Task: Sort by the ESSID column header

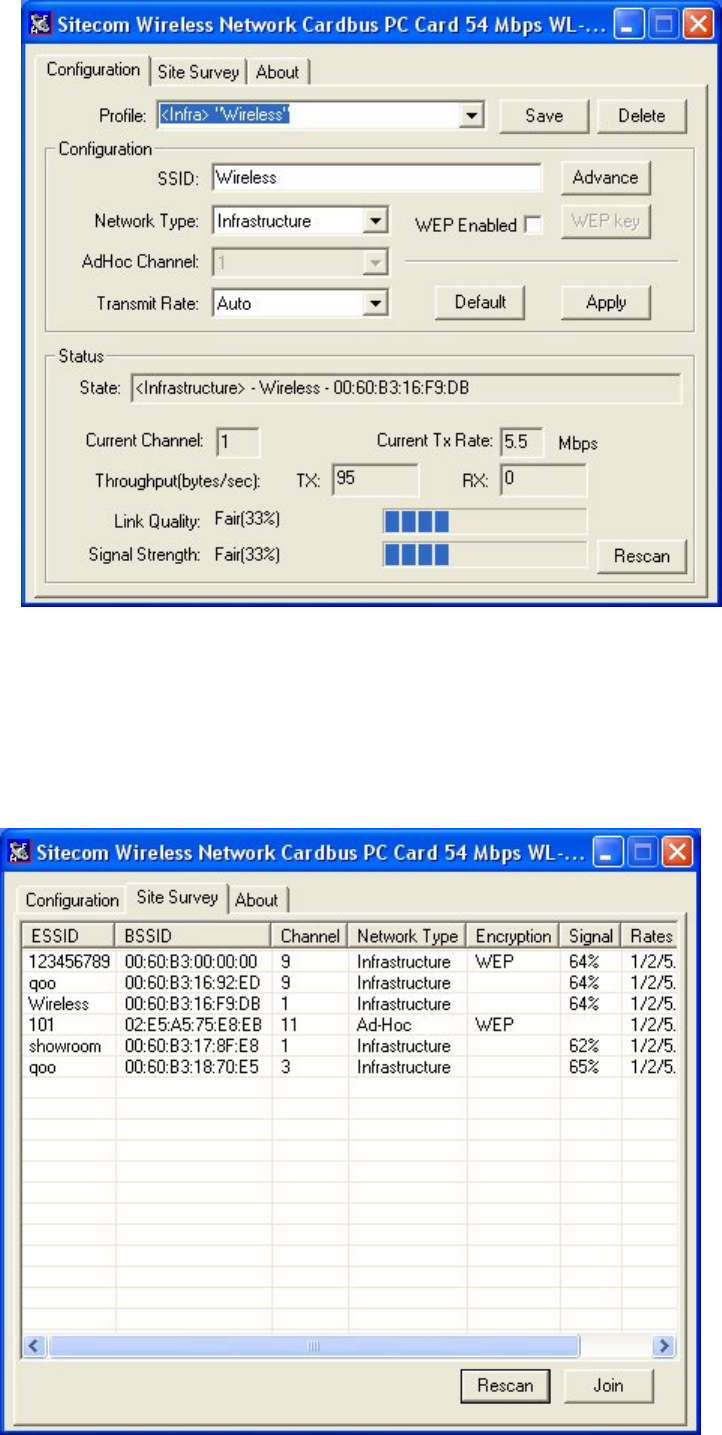Action: coord(69,937)
